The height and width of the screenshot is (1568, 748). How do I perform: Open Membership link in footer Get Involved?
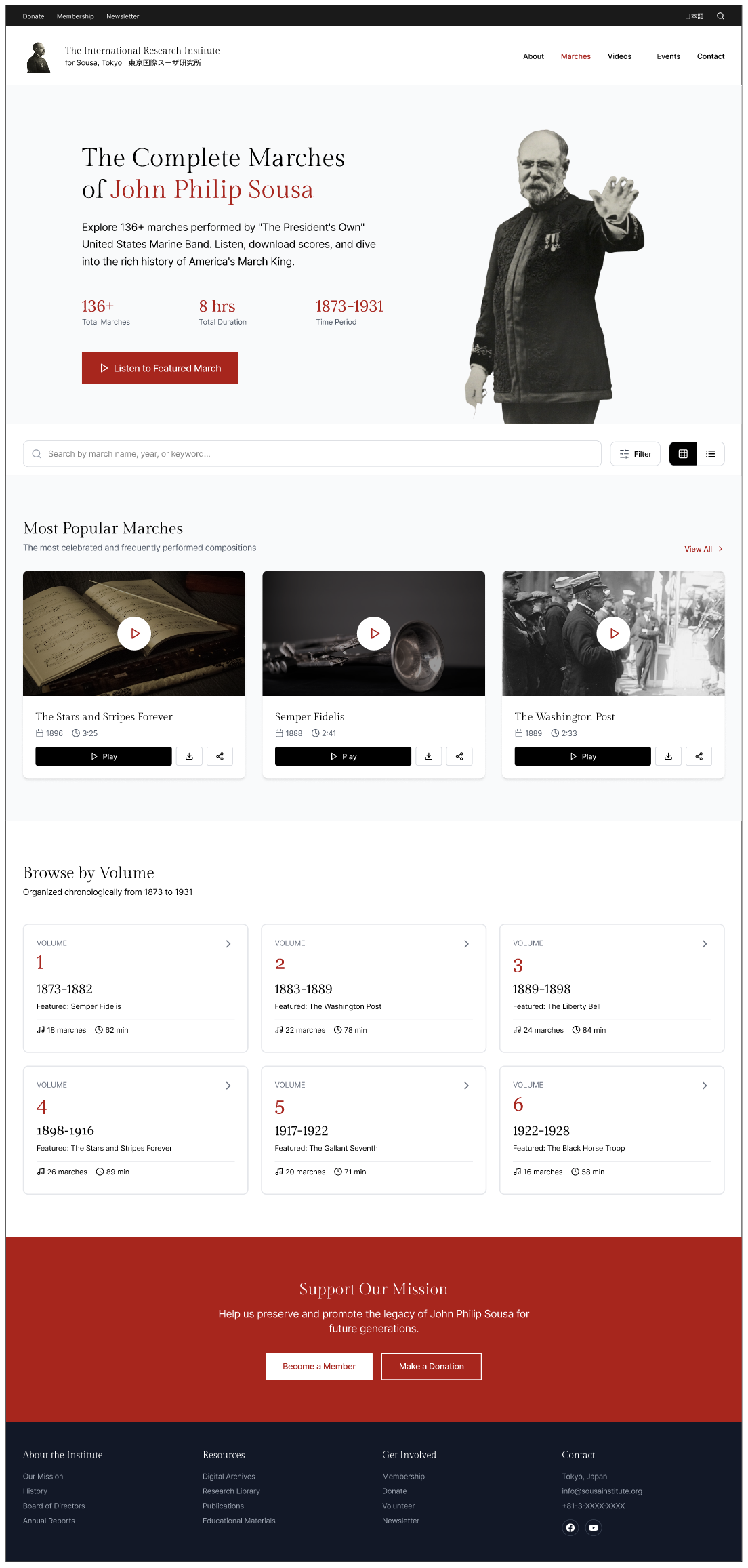(x=403, y=1477)
